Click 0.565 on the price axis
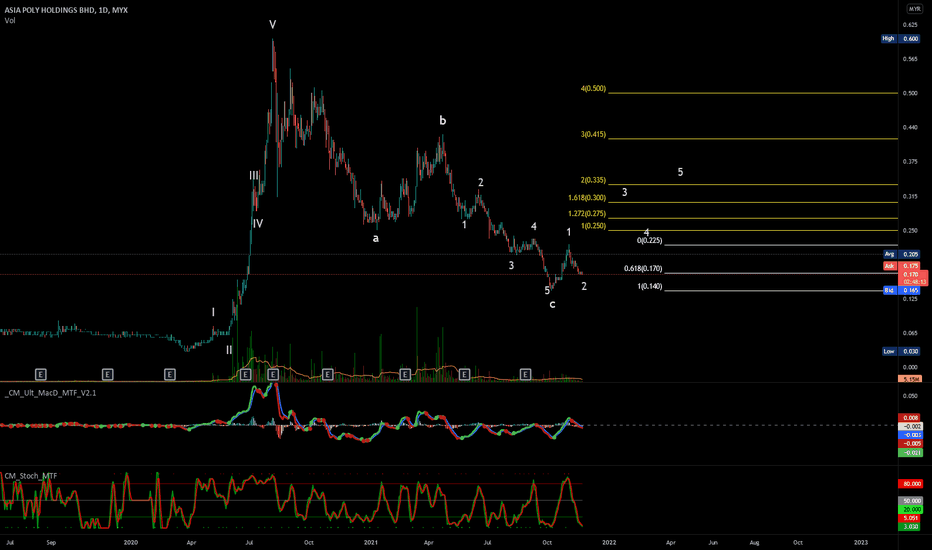Screen dimensions: 932x550 (910, 59)
